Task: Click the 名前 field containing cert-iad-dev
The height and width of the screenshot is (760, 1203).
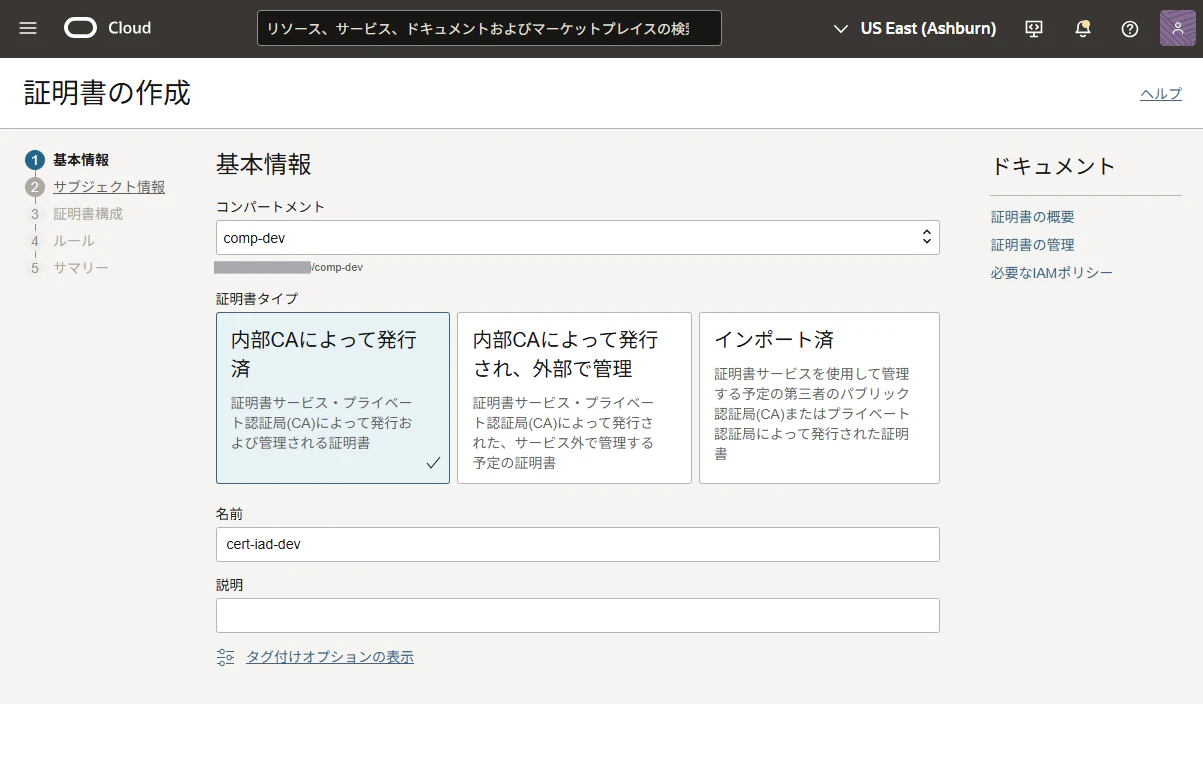Action: (578, 544)
